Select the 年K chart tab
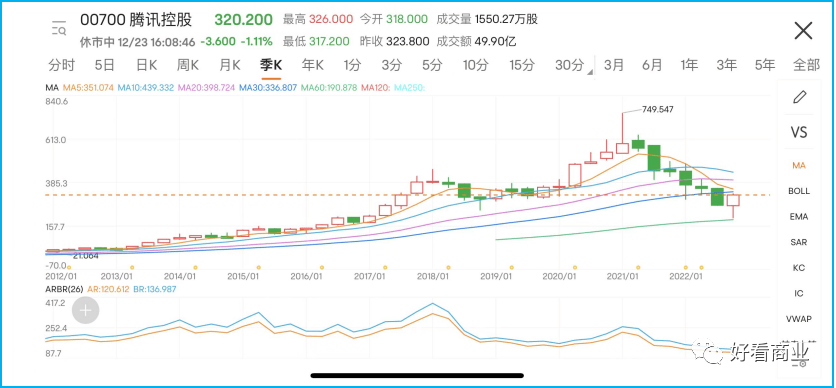Image resolution: width=836 pixels, height=388 pixels. click(x=313, y=65)
